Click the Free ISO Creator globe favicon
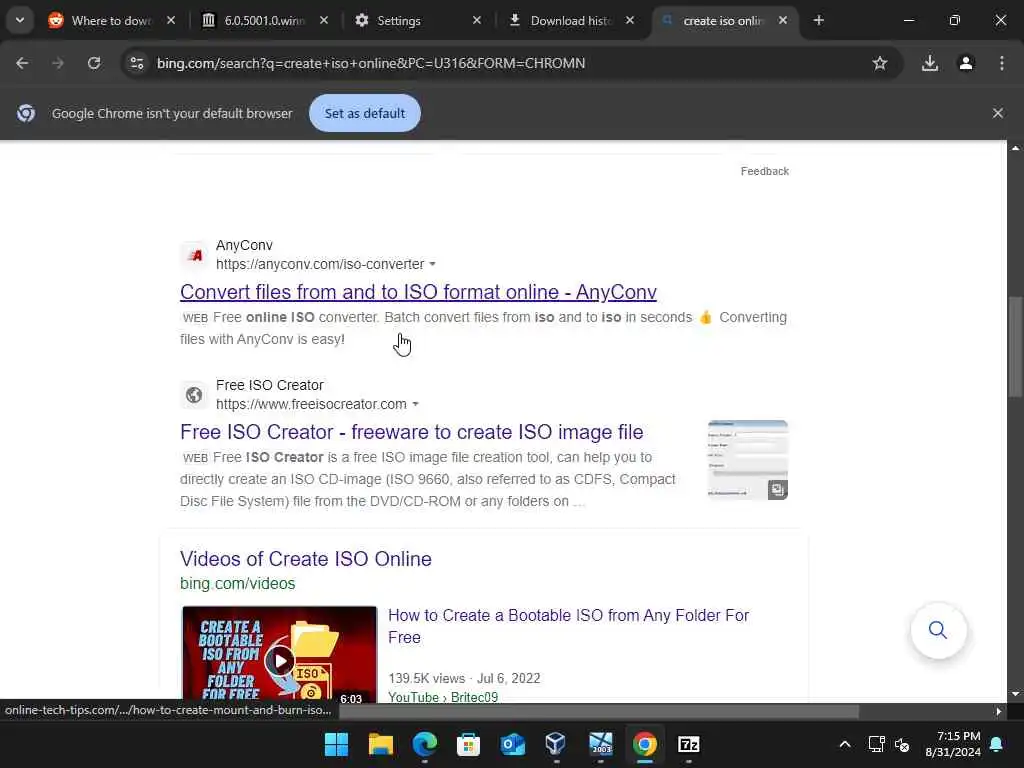This screenshot has height=768, width=1024. 194,395
